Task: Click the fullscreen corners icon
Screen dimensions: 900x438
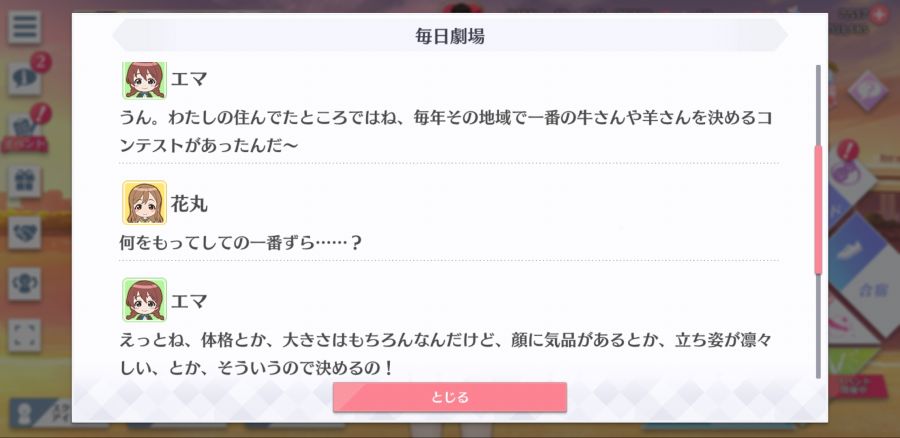Action: pyautogui.click(x=25, y=335)
